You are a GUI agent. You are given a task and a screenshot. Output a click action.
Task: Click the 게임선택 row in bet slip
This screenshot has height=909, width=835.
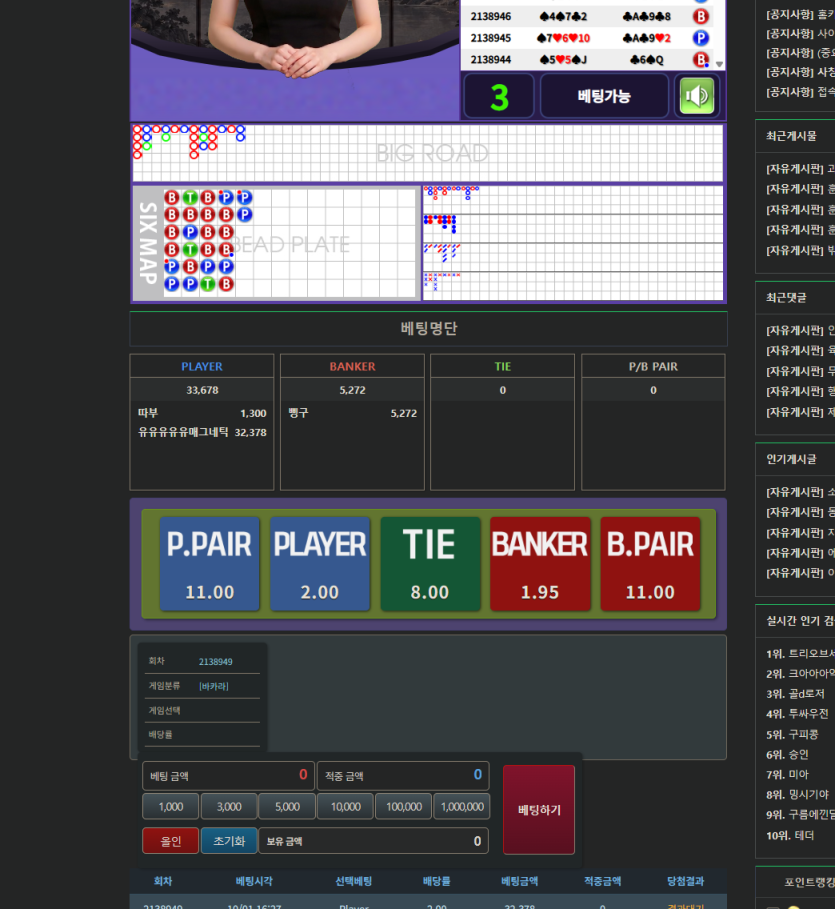click(x=202, y=710)
